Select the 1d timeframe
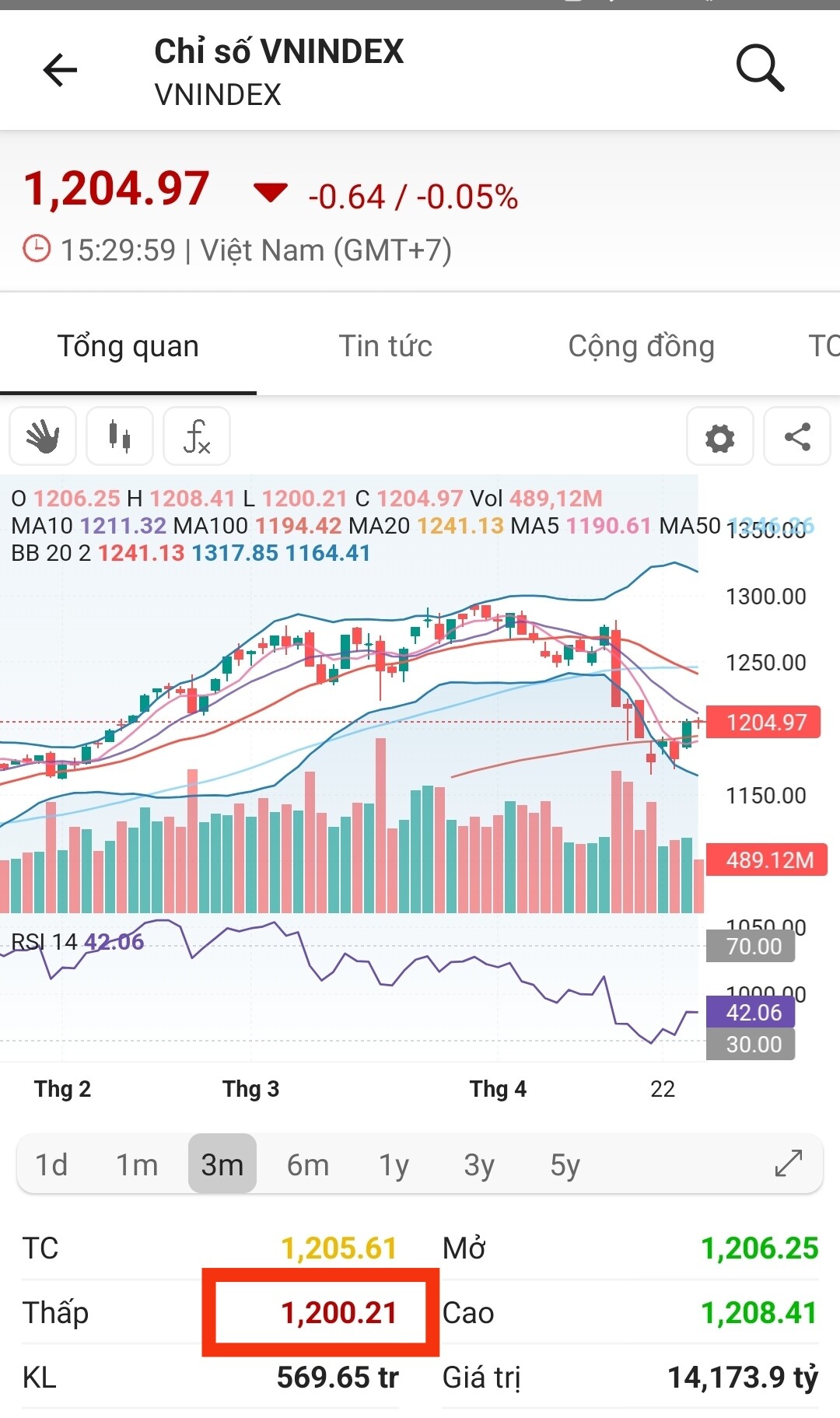840x1418 pixels. tap(51, 1164)
